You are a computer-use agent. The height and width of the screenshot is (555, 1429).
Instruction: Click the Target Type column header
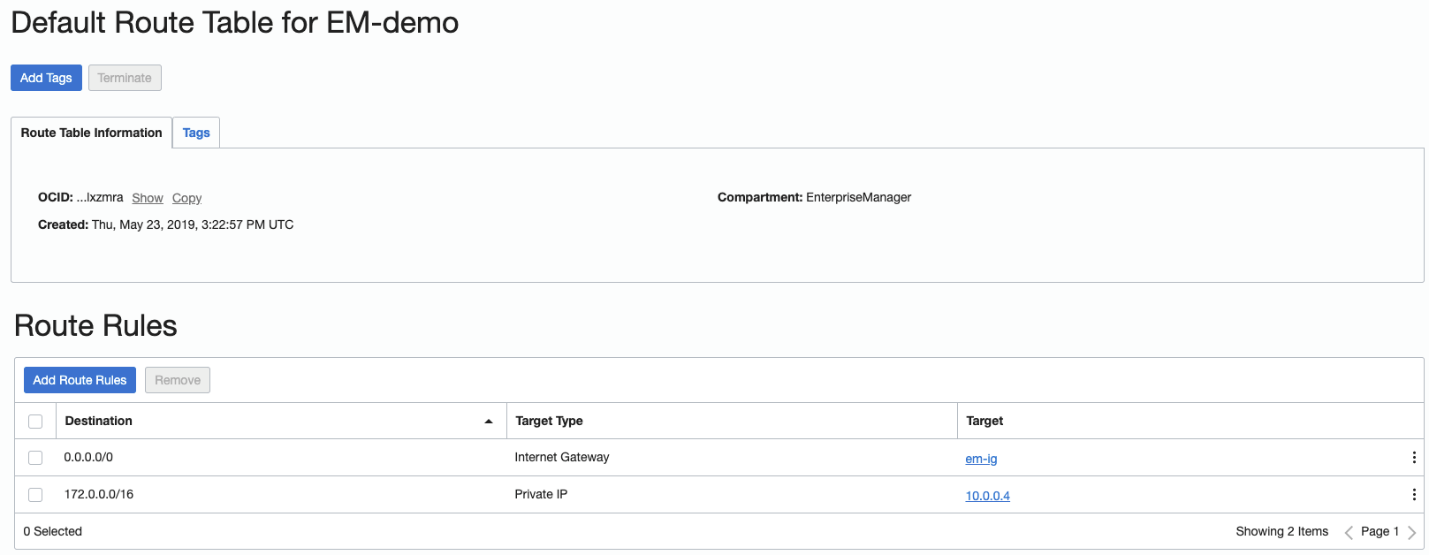pos(549,421)
